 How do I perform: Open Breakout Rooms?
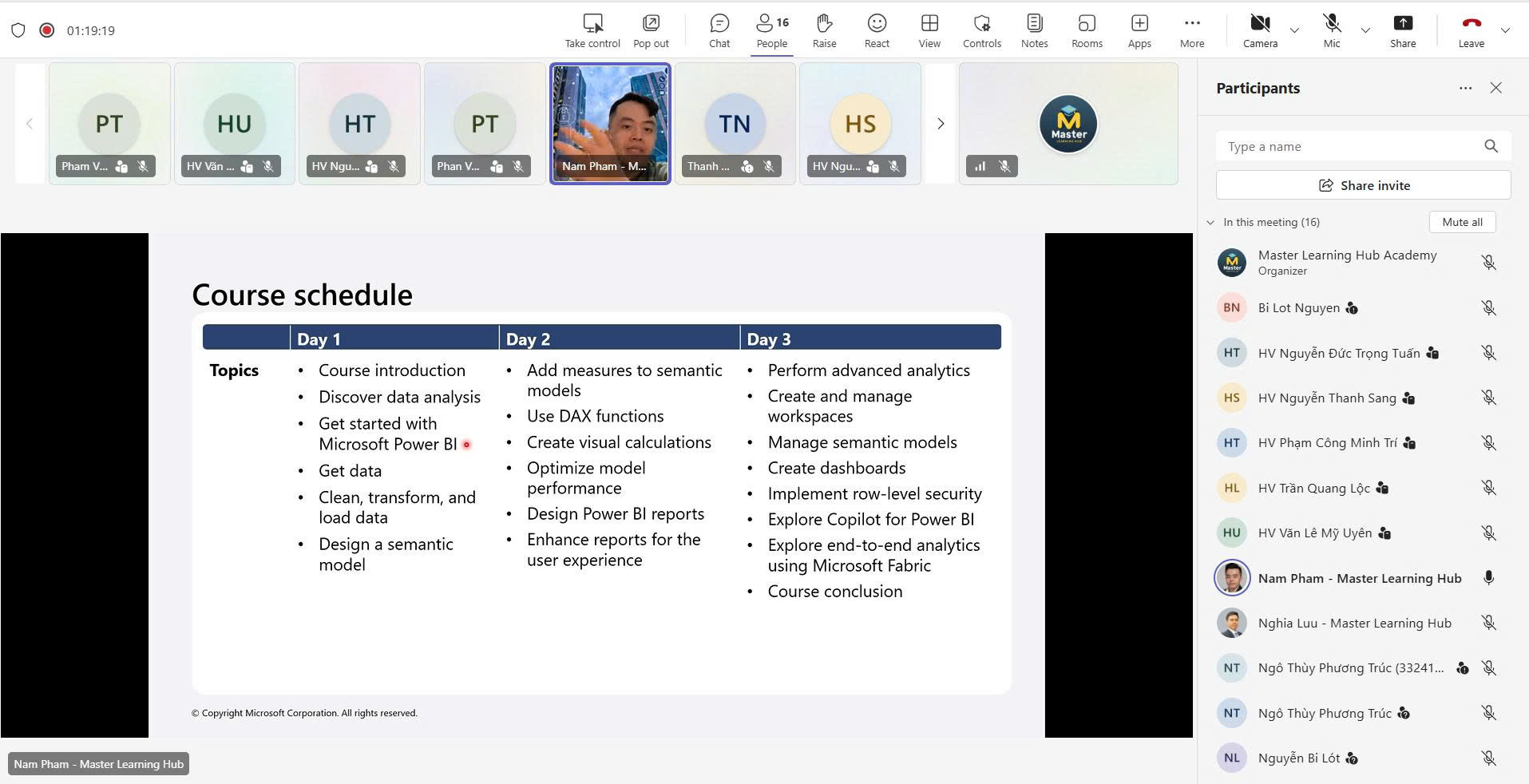1087,30
